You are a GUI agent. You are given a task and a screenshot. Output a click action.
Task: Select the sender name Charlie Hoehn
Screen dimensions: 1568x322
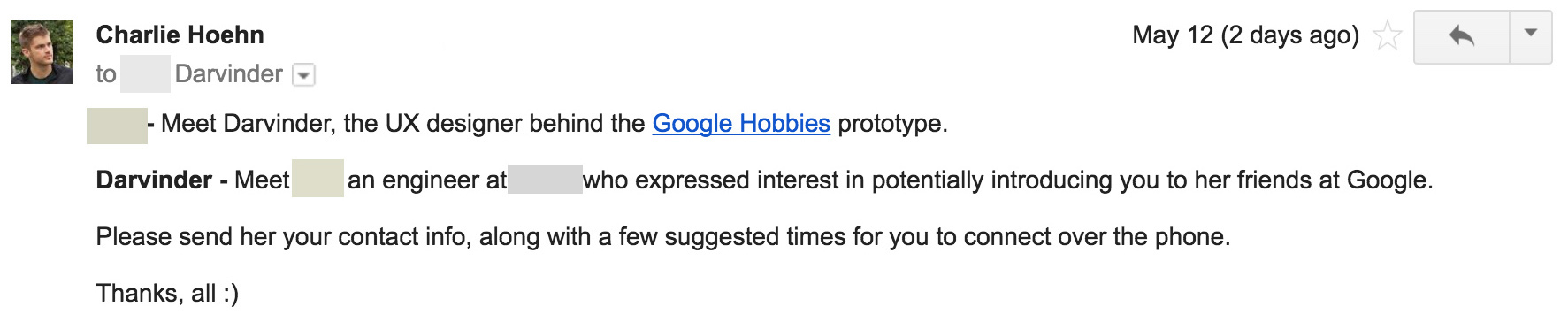click(180, 35)
